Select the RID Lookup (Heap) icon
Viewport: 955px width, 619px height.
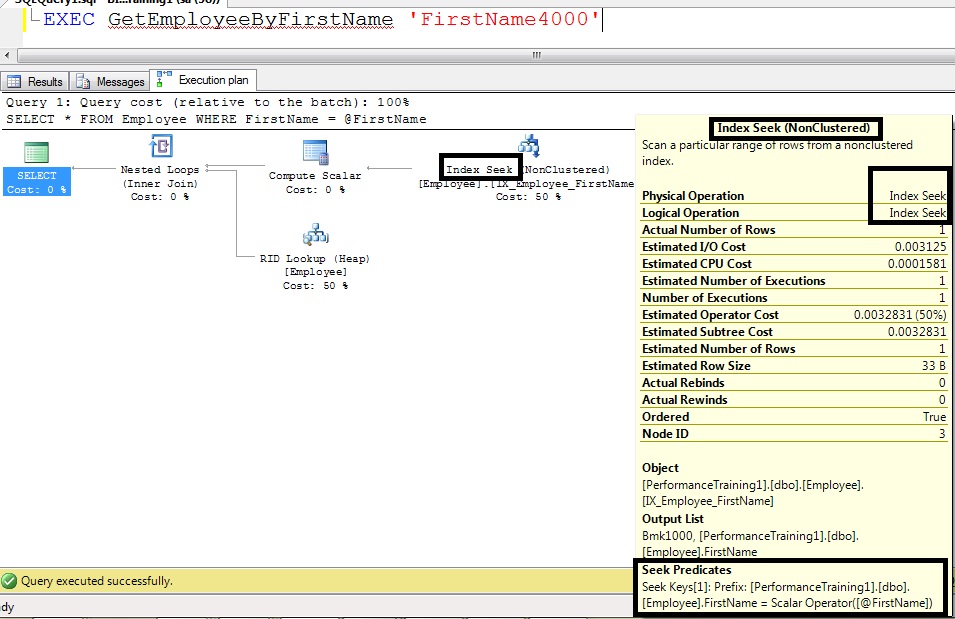(315, 236)
